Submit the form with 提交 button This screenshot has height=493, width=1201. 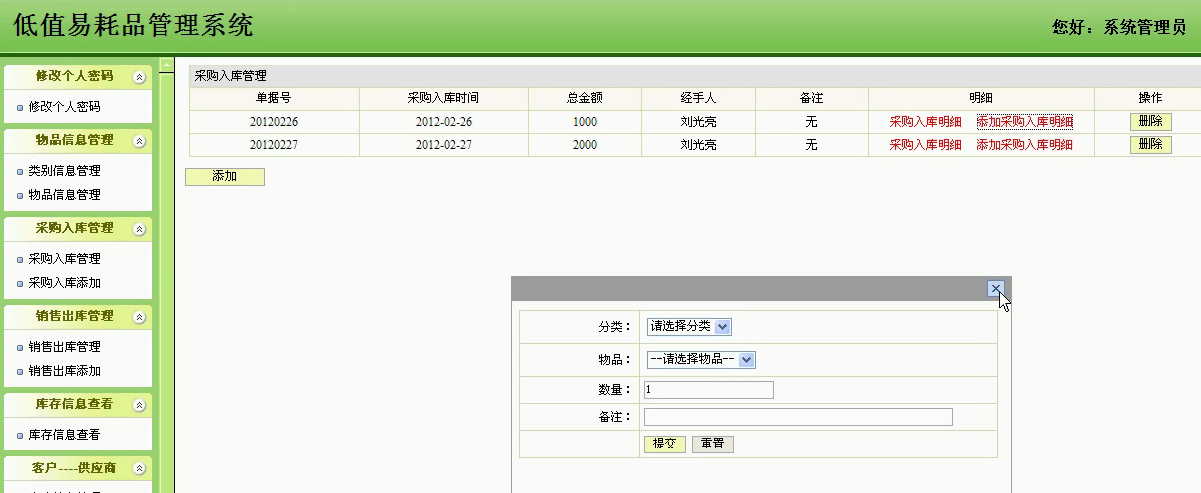click(665, 444)
